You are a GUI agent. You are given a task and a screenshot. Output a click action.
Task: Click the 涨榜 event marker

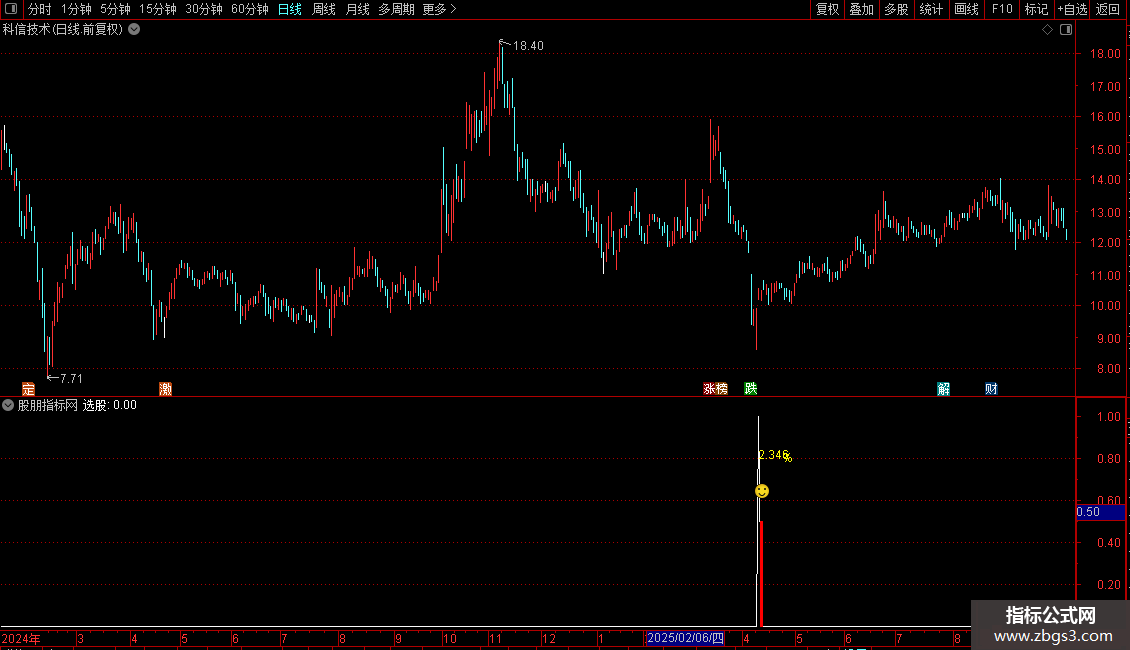716,389
